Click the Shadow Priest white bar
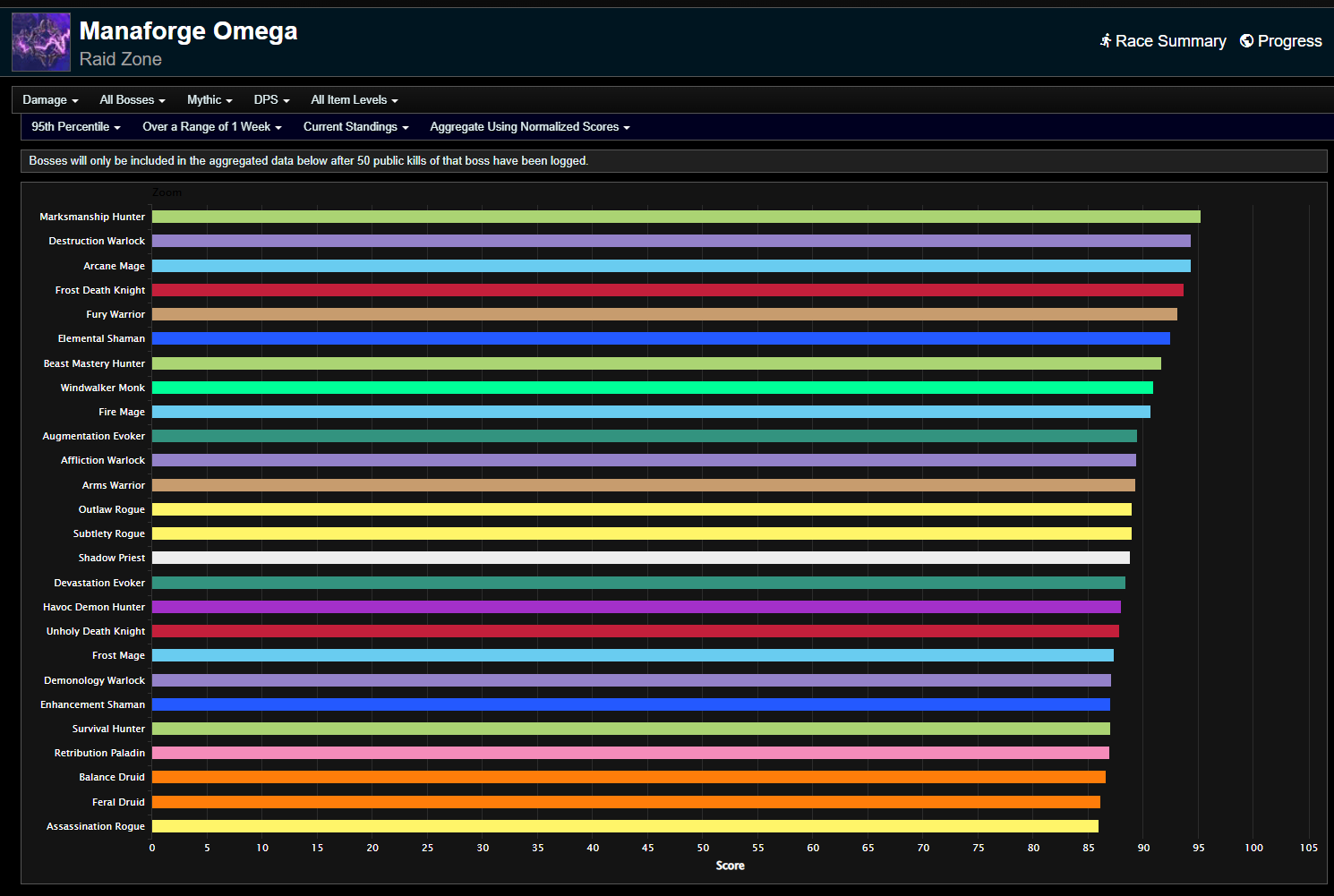Image resolution: width=1334 pixels, height=896 pixels. click(x=640, y=558)
